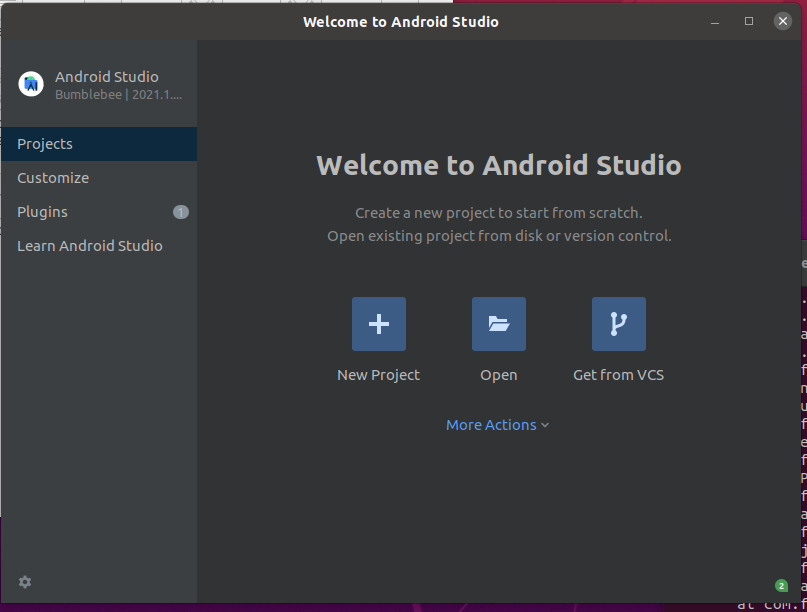The image size is (807, 612).
Task: Click the Android Studio product name
Action: click(107, 77)
